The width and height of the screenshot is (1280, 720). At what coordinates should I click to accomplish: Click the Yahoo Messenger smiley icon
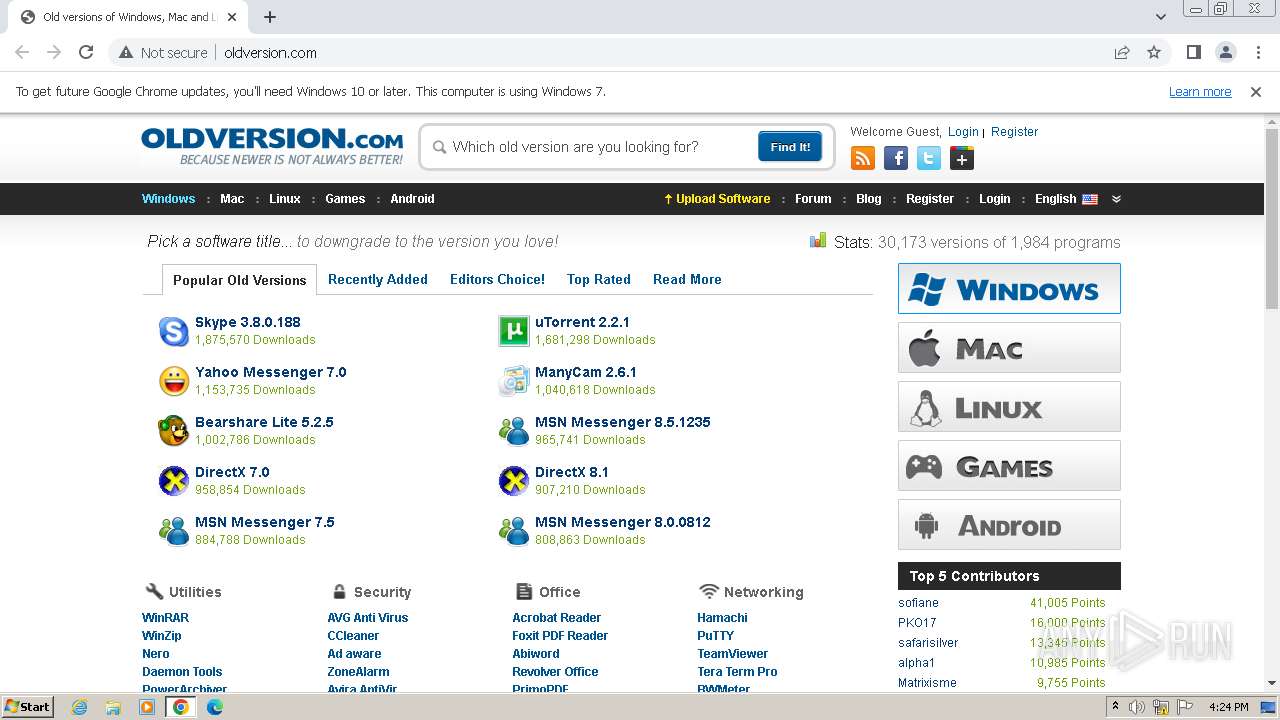174,381
